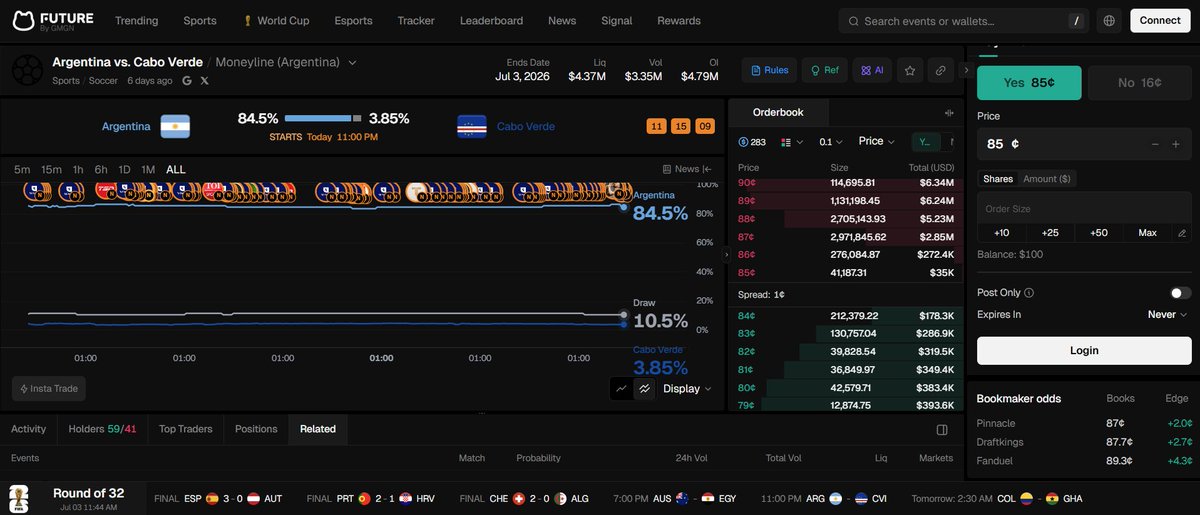Set chart range to ALL

176,170
